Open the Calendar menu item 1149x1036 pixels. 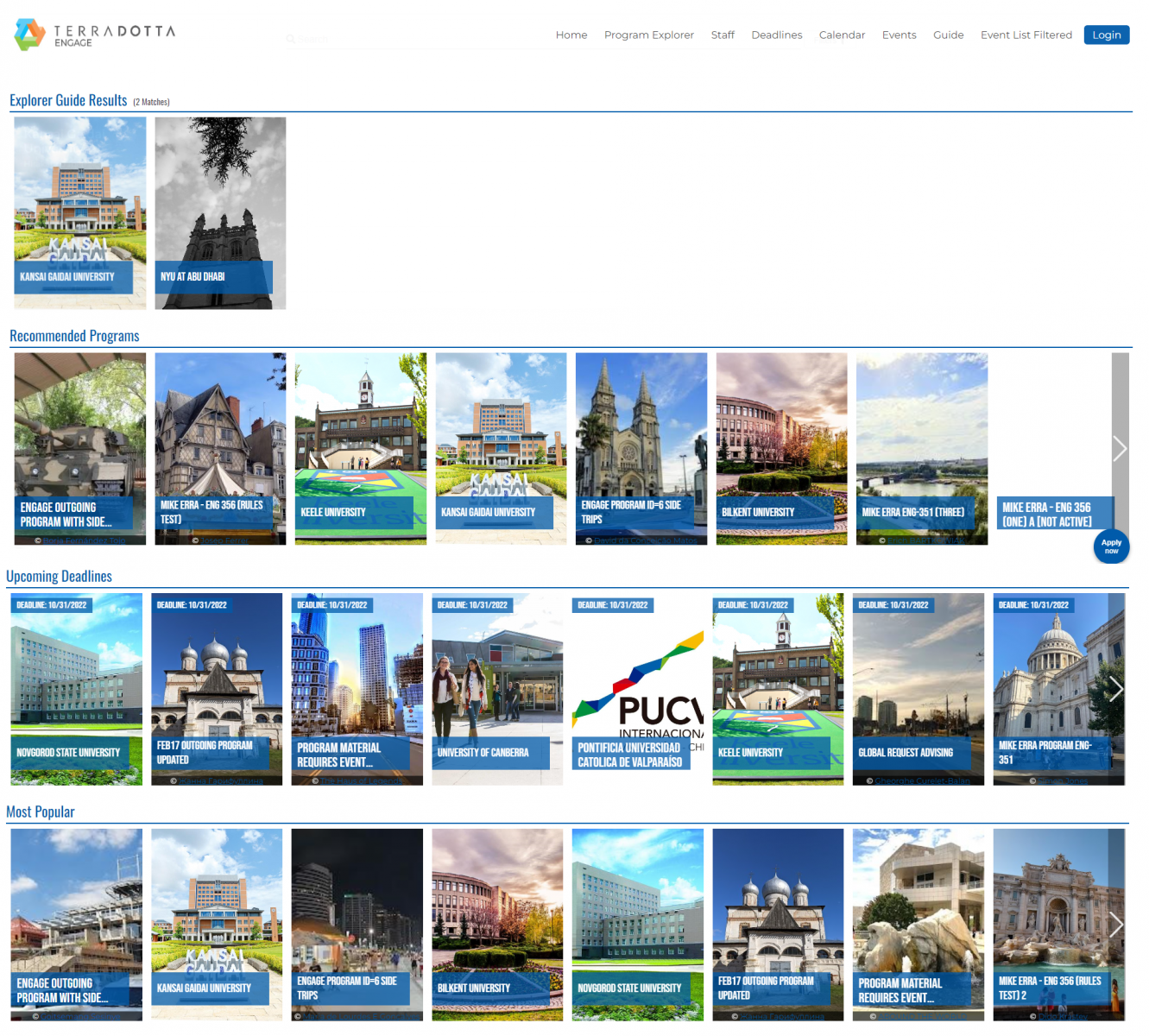[842, 35]
